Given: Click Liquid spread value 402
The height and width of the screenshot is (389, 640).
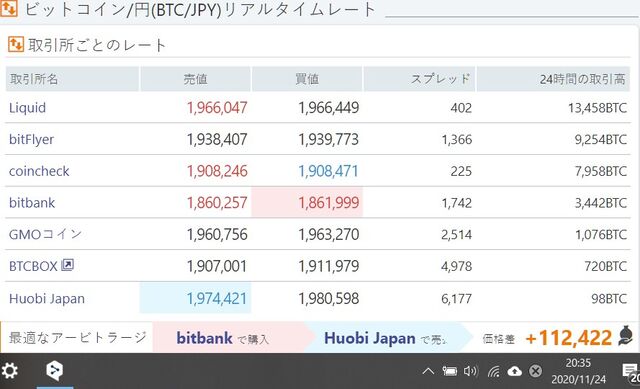Looking at the screenshot, I should (461, 108).
